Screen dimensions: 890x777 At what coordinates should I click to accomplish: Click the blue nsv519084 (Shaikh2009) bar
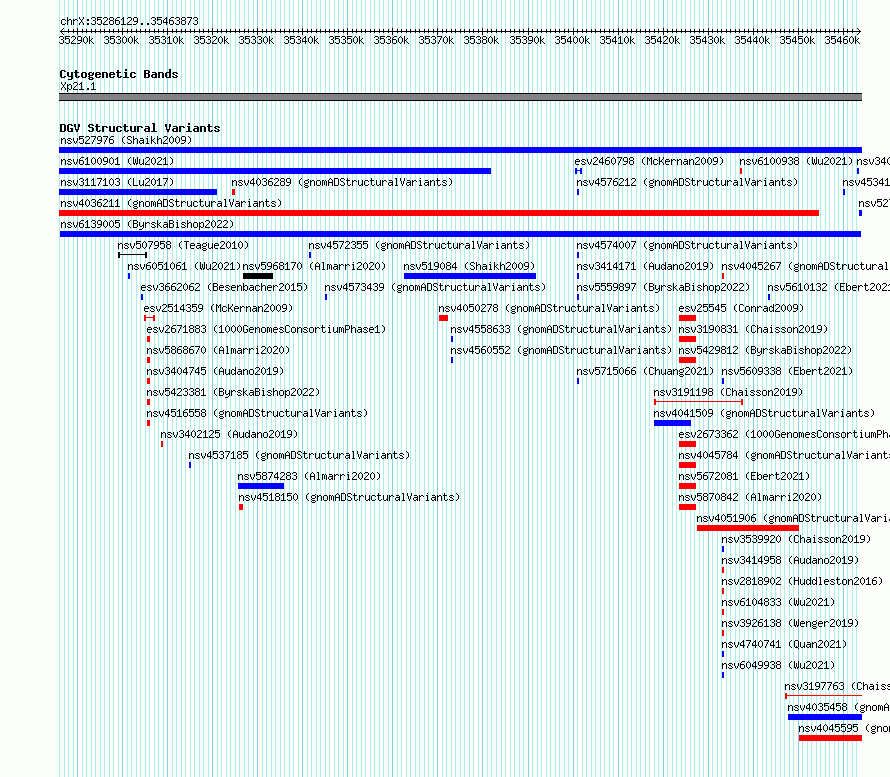click(470, 276)
